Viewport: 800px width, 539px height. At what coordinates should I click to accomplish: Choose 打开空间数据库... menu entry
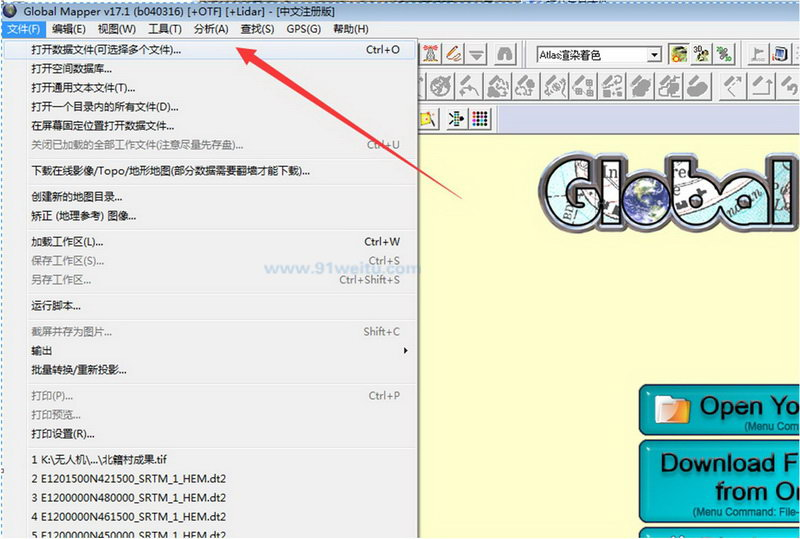tap(210, 69)
